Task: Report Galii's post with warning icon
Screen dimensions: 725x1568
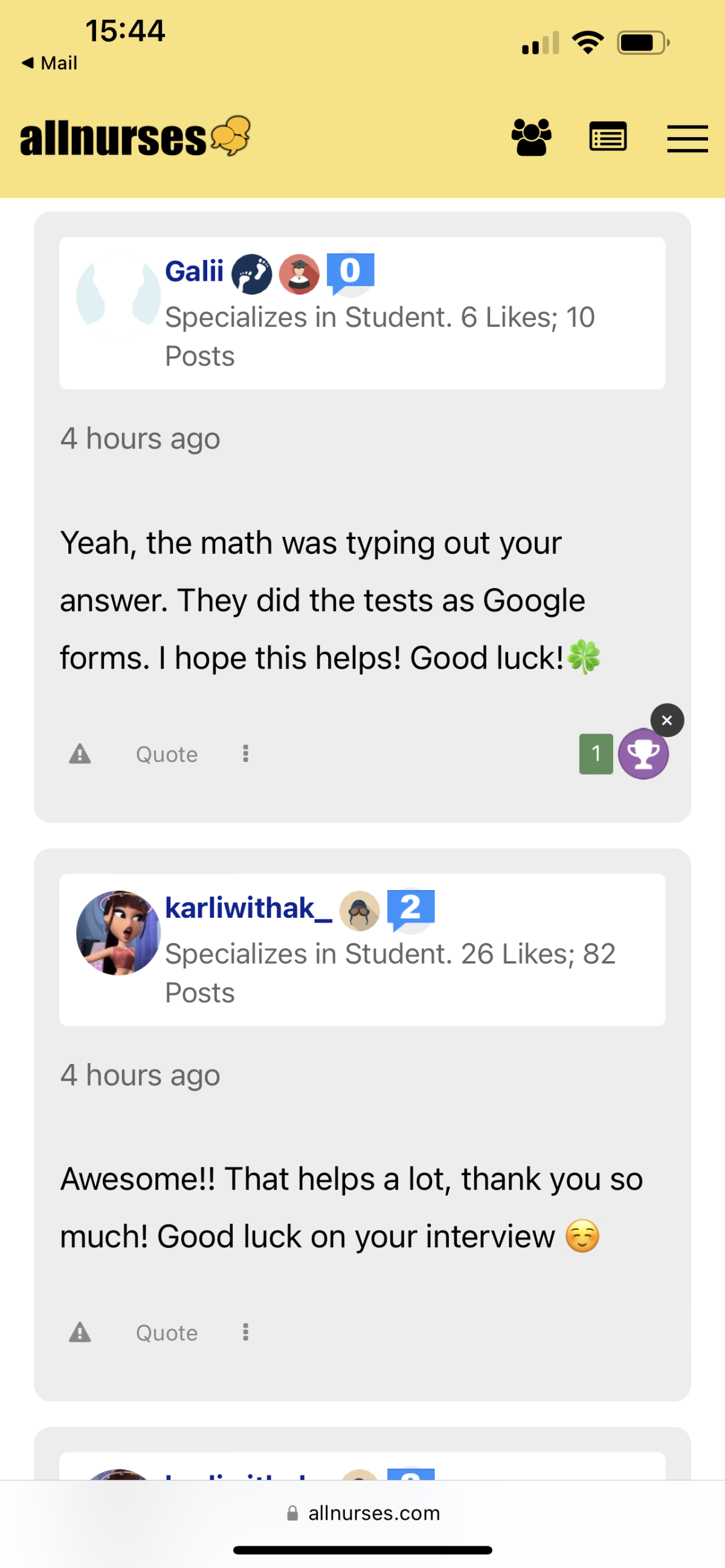Action: (x=80, y=754)
